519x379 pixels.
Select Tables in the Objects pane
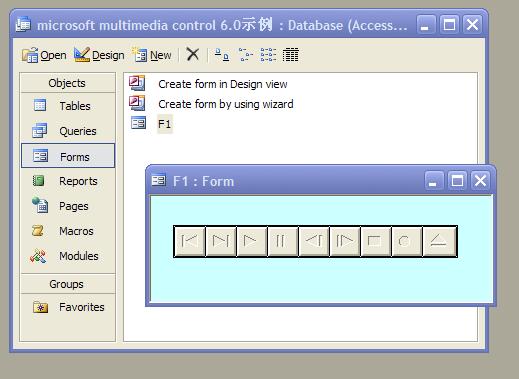pyautogui.click(x=68, y=106)
